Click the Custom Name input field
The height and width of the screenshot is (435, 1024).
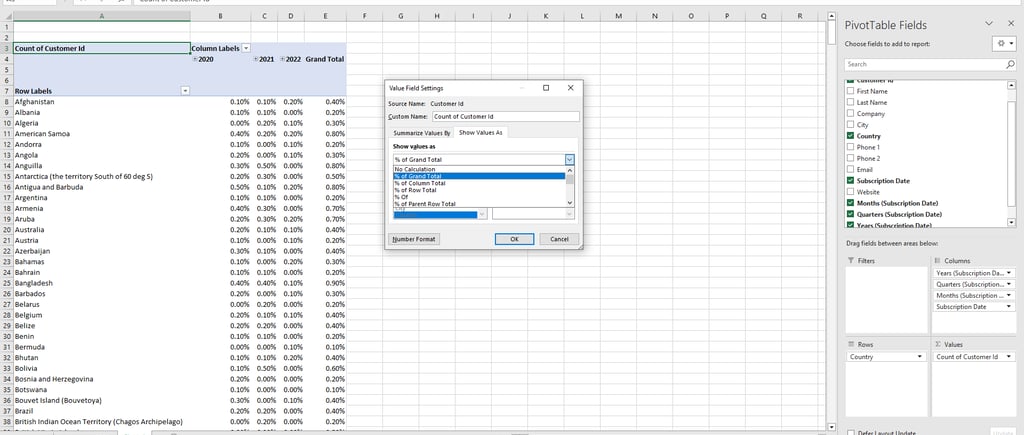tap(505, 116)
